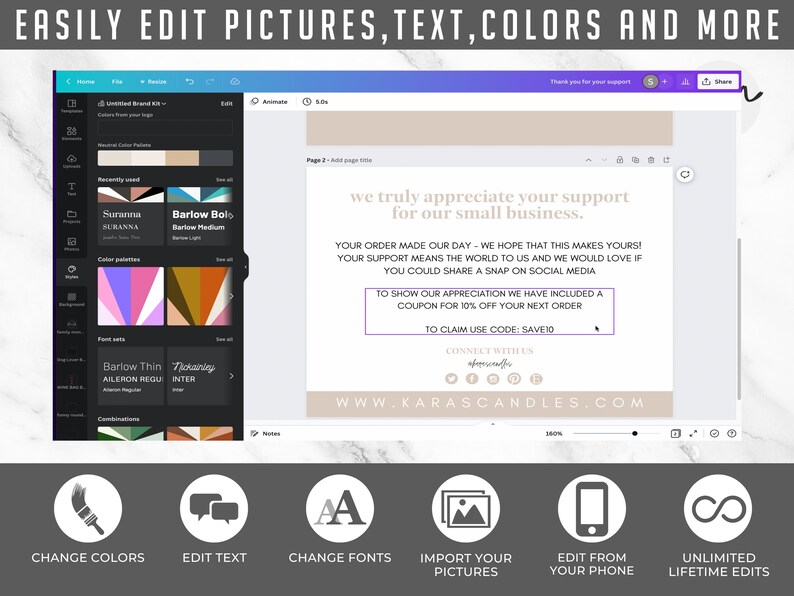794x596 pixels.
Task: Enter fullscreen presentation mode icon
Action: (693, 433)
